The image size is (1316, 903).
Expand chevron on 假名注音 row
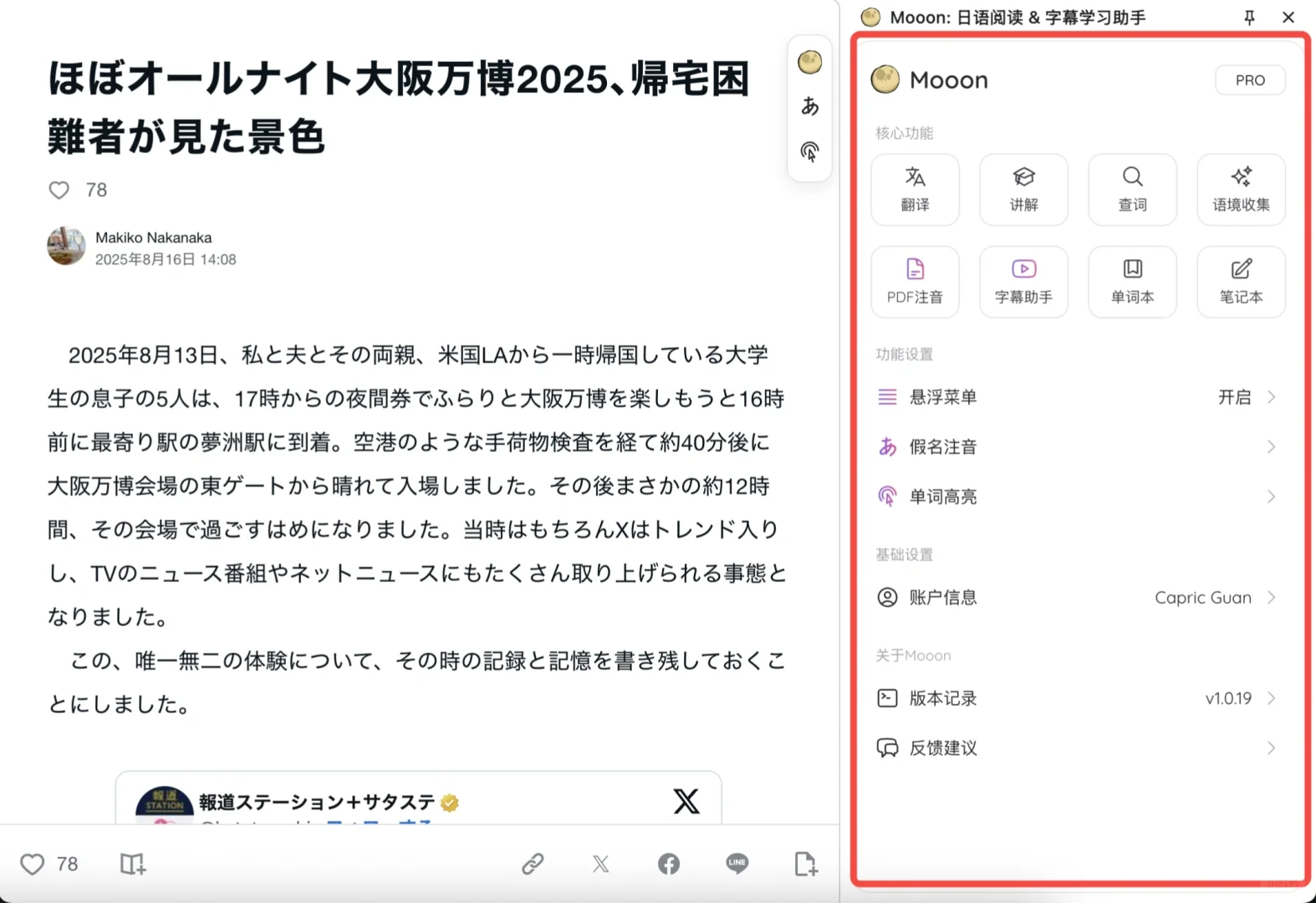(1271, 447)
